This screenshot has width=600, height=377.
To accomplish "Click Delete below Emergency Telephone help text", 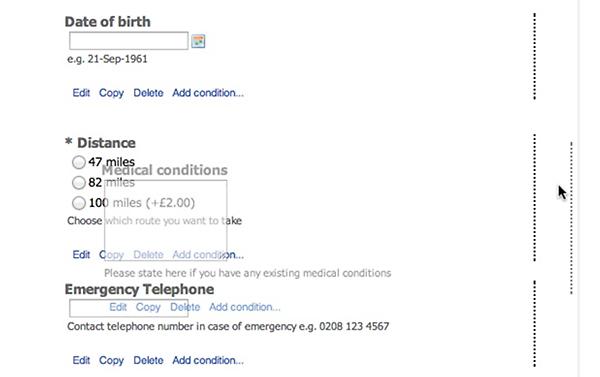I will click(x=148, y=361).
